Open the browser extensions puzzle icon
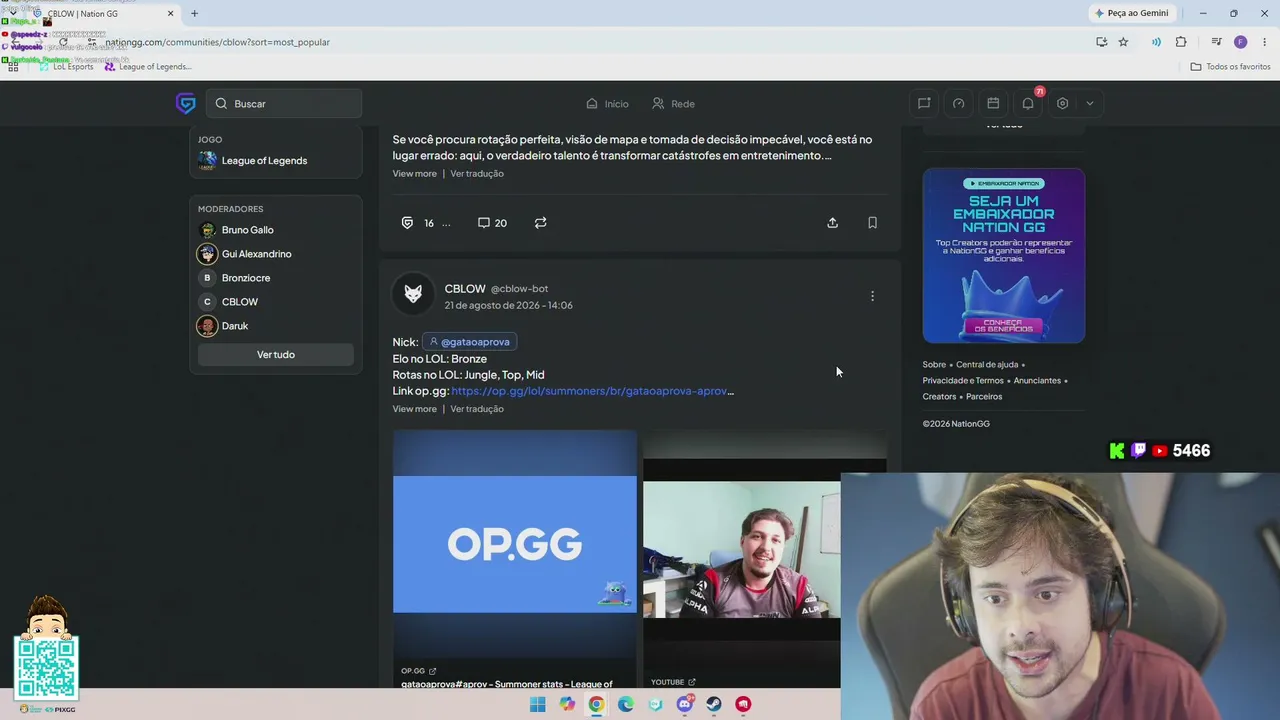Image resolution: width=1280 pixels, height=720 pixels. [x=1181, y=42]
